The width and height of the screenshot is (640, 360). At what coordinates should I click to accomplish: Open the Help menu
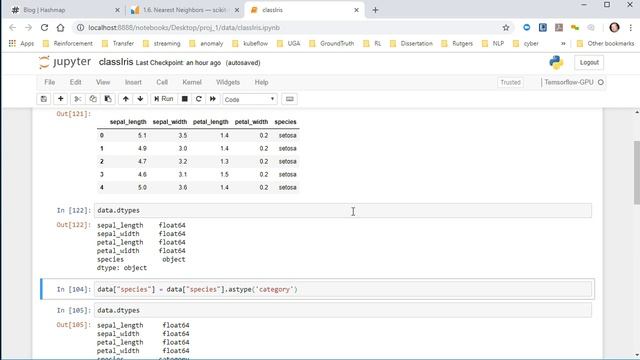261,82
